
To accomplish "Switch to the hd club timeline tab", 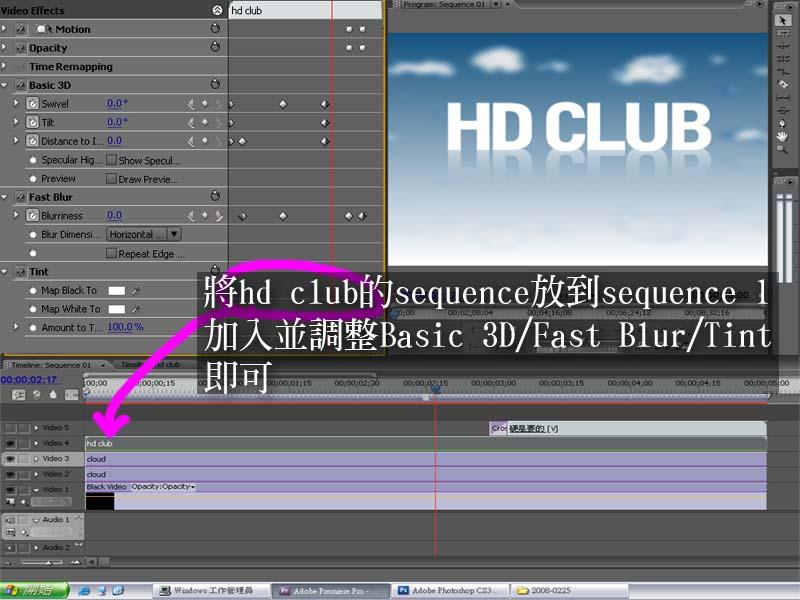I will 150,365.
